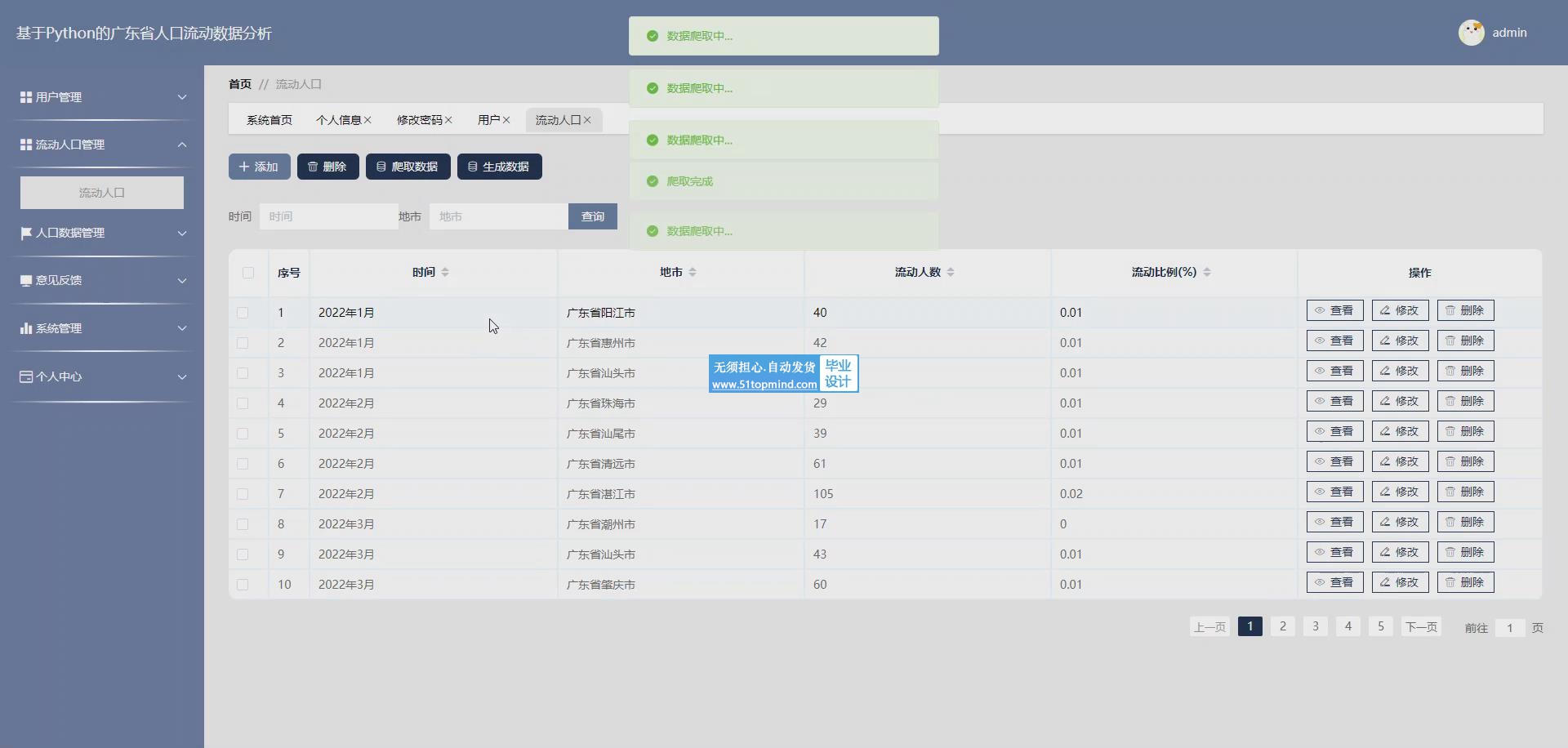Switch to the 个人信息 tab

coord(338,120)
